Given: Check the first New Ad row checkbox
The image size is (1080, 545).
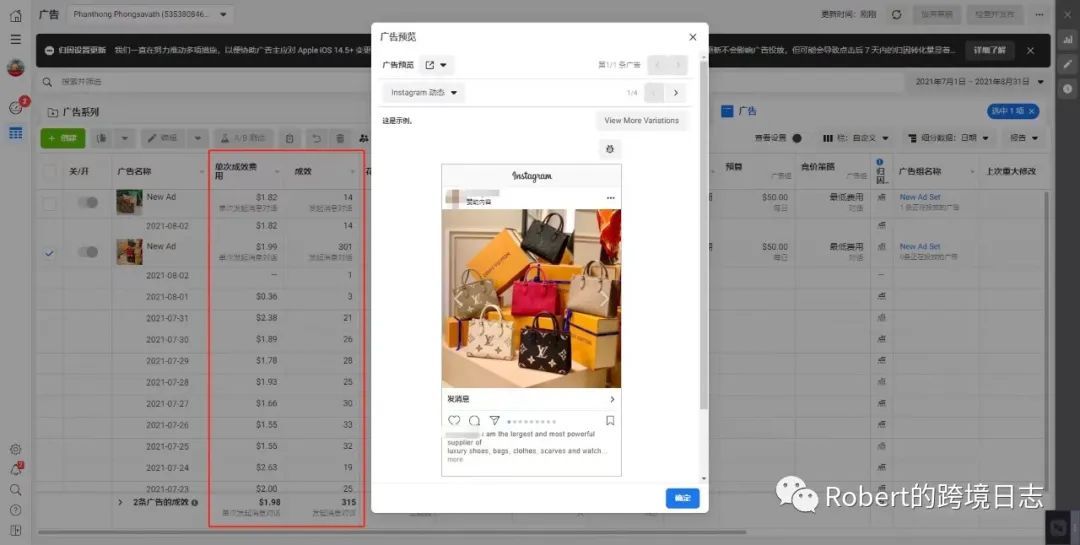Looking at the screenshot, I should pos(49,203).
